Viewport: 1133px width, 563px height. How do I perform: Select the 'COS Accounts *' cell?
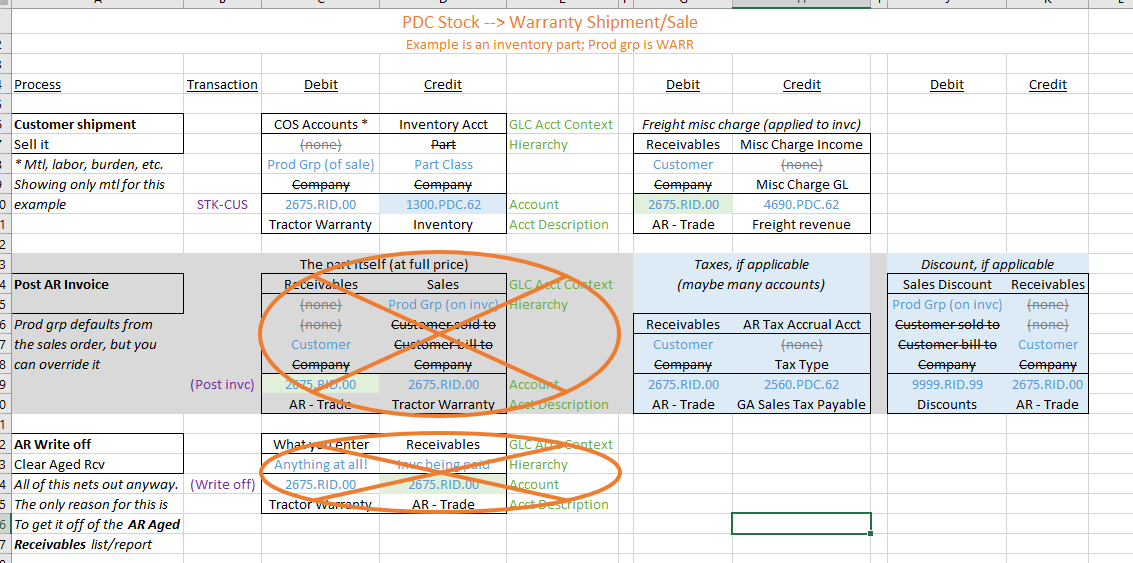click(320, 124)
